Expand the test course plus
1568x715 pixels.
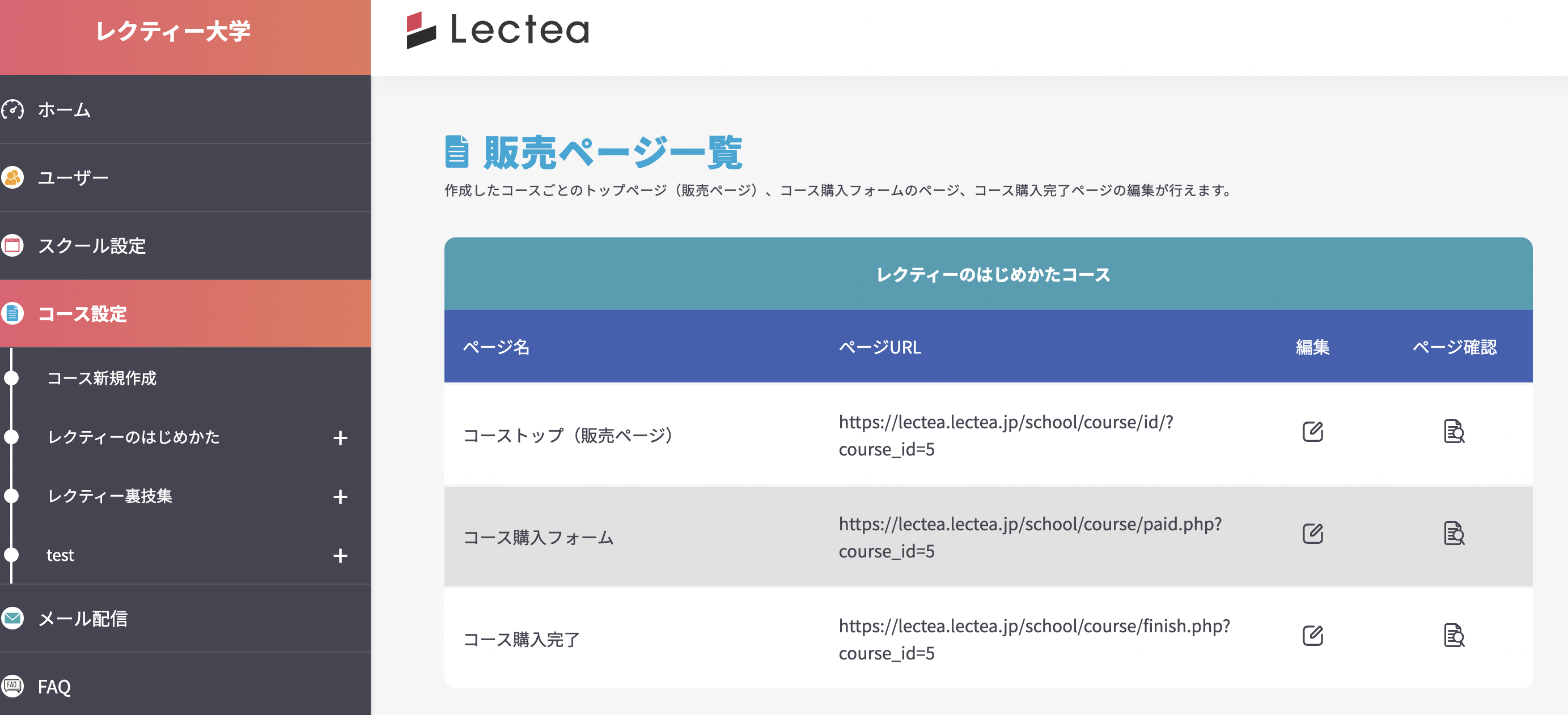point(340,555)
